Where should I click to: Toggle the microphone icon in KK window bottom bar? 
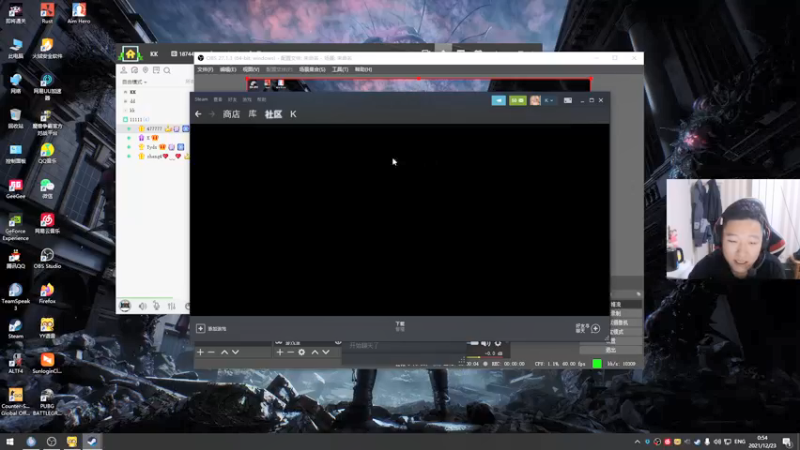click(156, 306)
